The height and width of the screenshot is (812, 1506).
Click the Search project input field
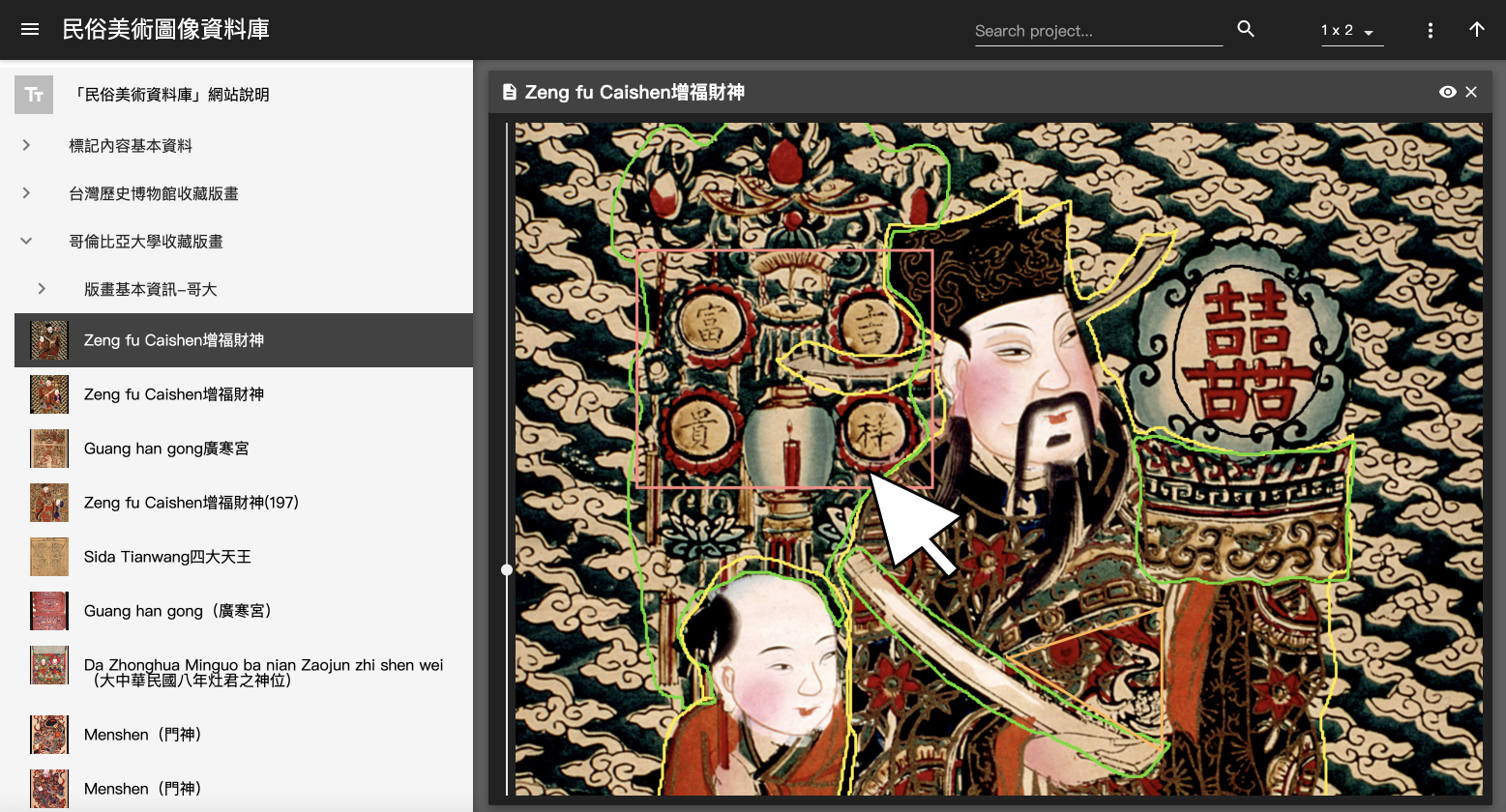tap(1099, 31)
